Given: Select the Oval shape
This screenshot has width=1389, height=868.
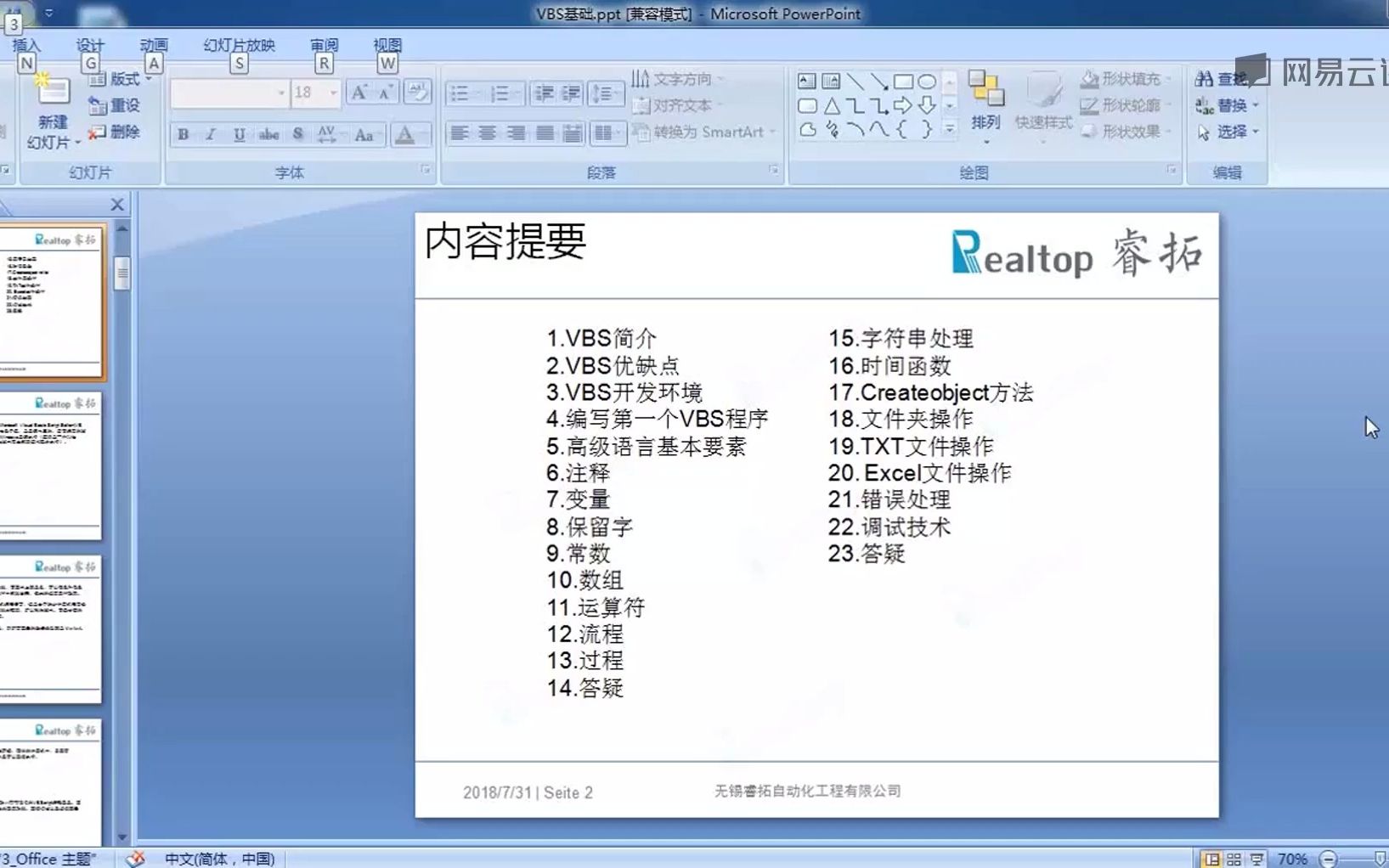Looking at the screenshot, I should coord(927,82).
